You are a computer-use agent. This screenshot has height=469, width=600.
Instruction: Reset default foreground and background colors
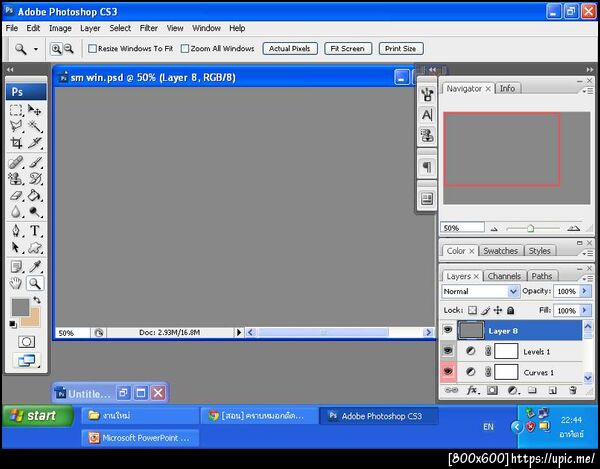click(13, 324)
